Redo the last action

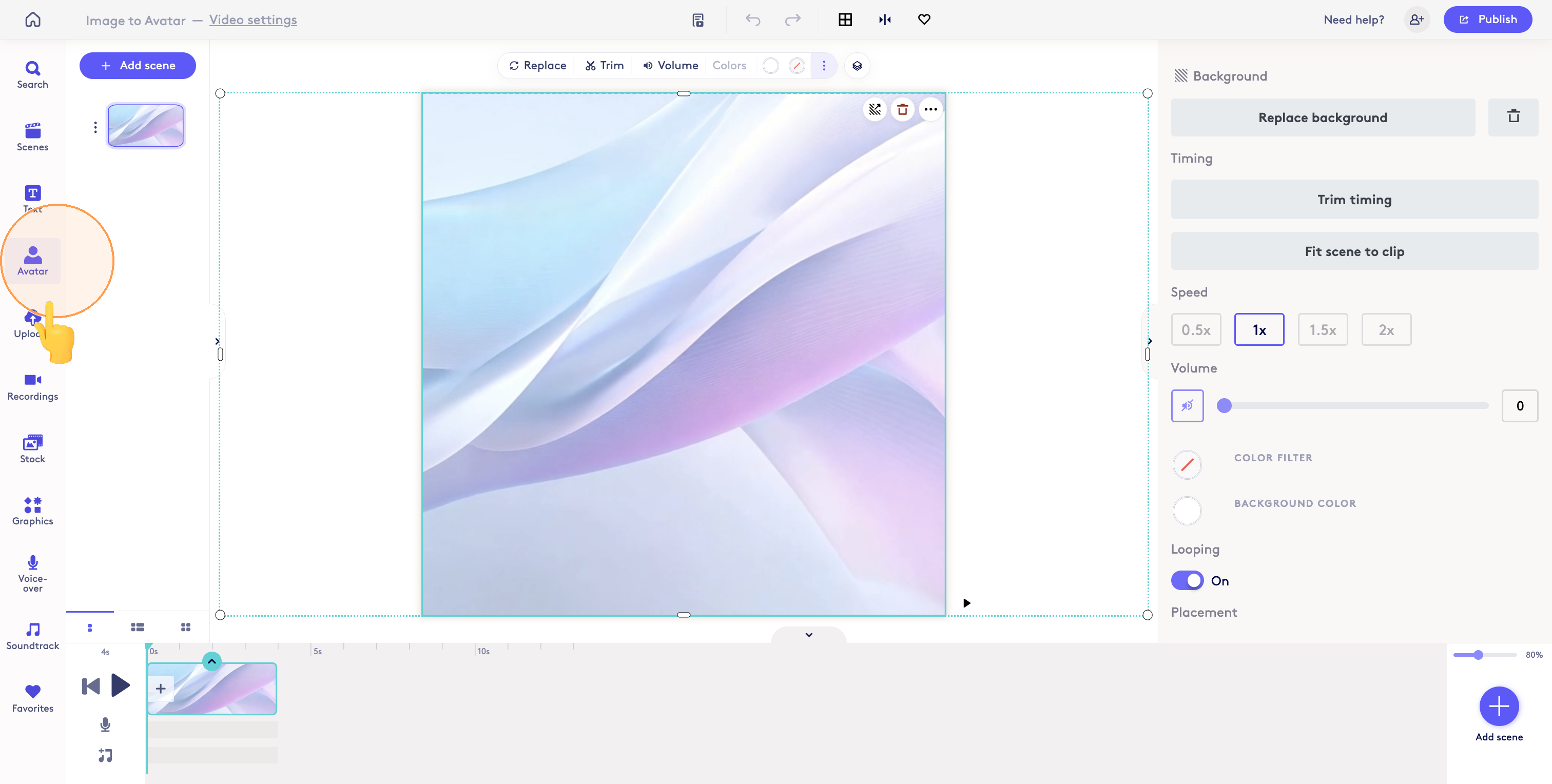pos(792,20)
